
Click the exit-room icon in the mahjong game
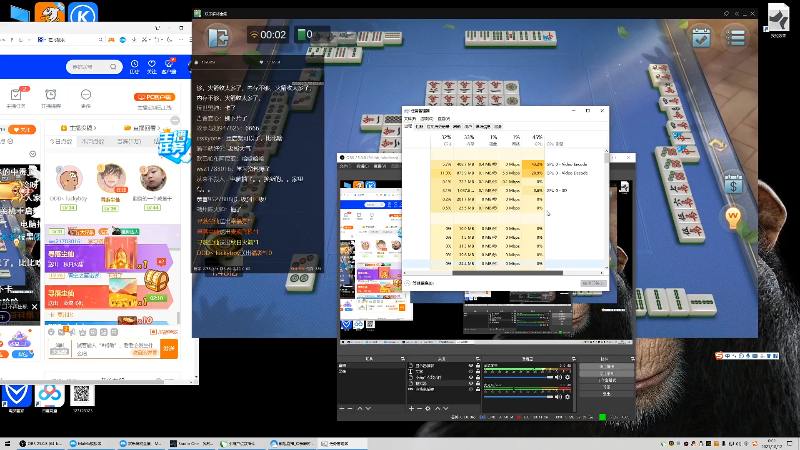coord(219,37)
